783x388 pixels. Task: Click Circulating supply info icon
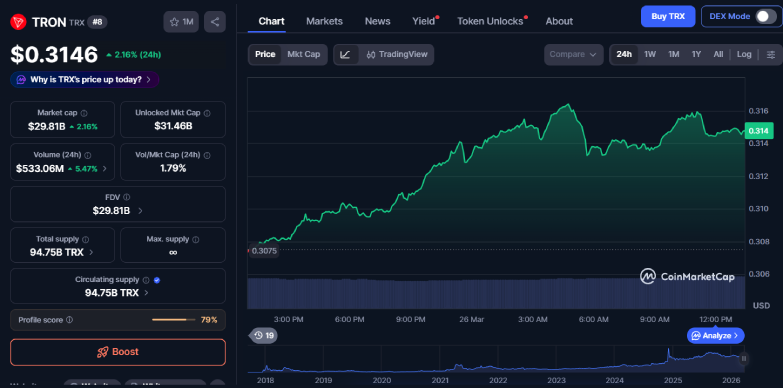tap(146, 280)
